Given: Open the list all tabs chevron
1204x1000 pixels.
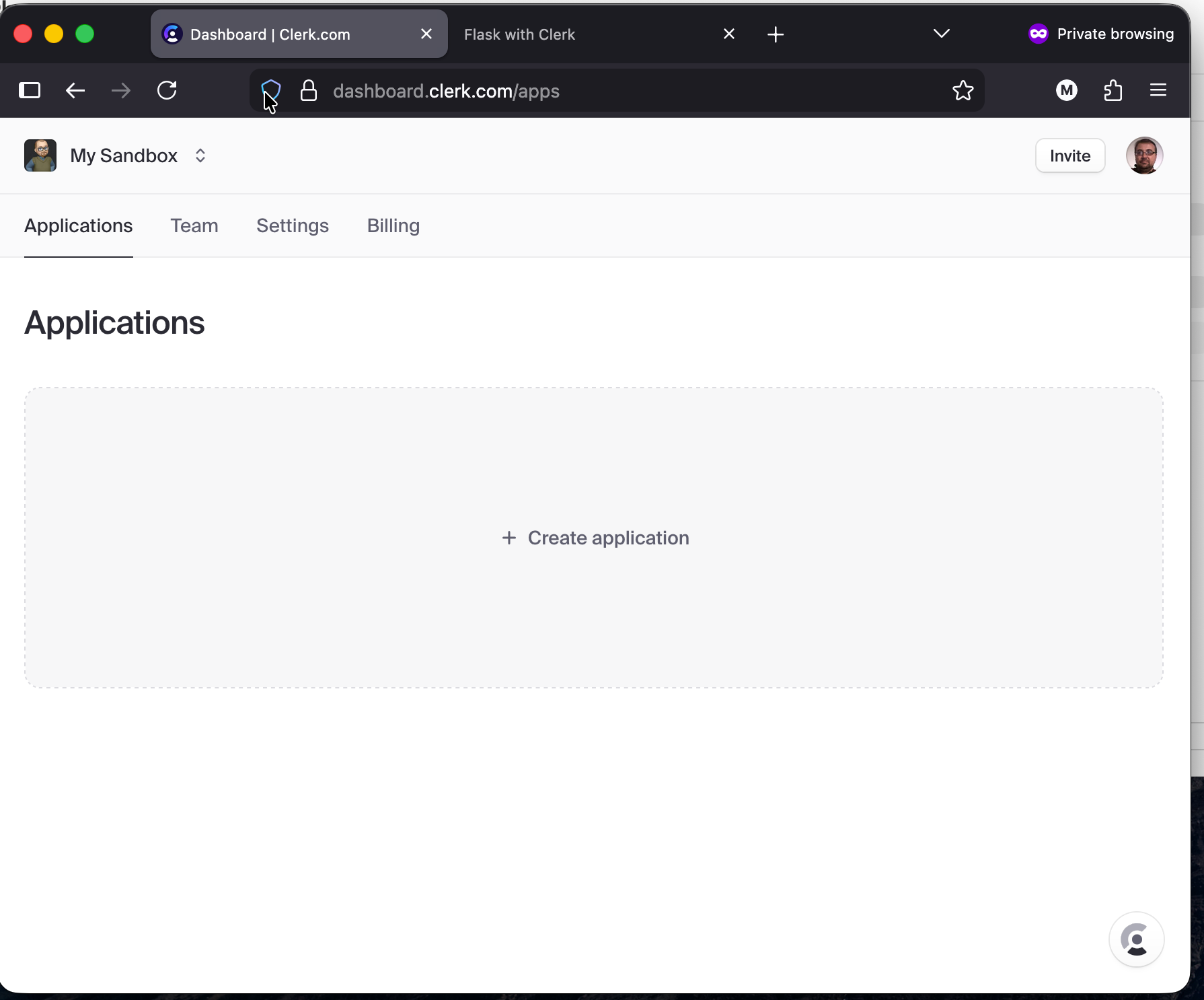Looking at the screenshot, I should (941, 34).
